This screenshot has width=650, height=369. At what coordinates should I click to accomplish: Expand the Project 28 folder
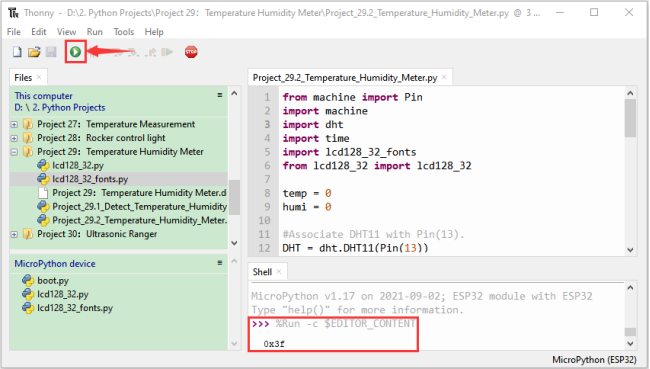tap(14, 138)
